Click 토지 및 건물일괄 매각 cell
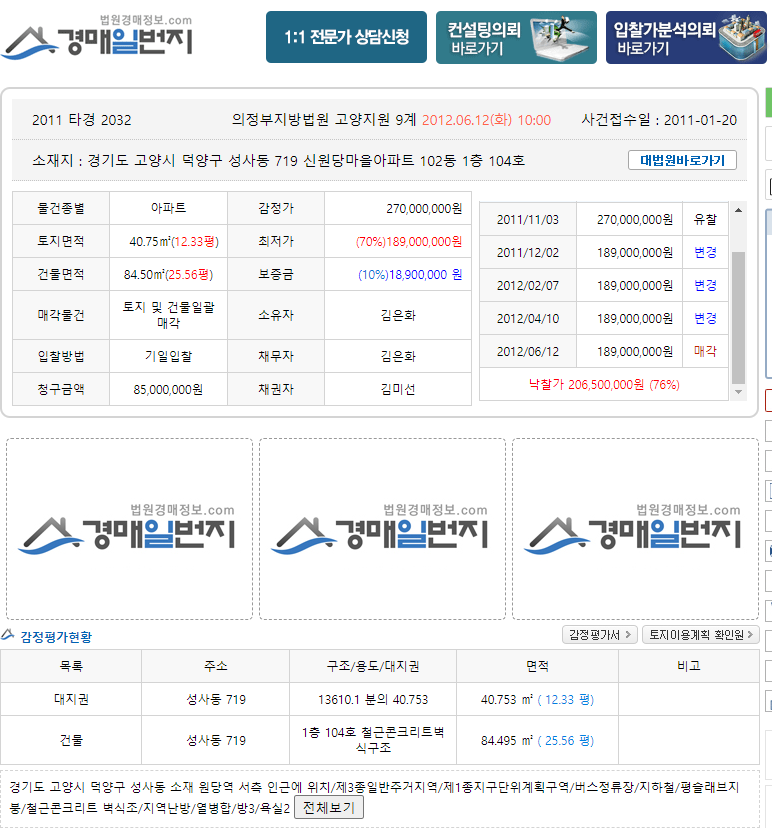Viewport: 772px width, 828px height. coord(168,315)
